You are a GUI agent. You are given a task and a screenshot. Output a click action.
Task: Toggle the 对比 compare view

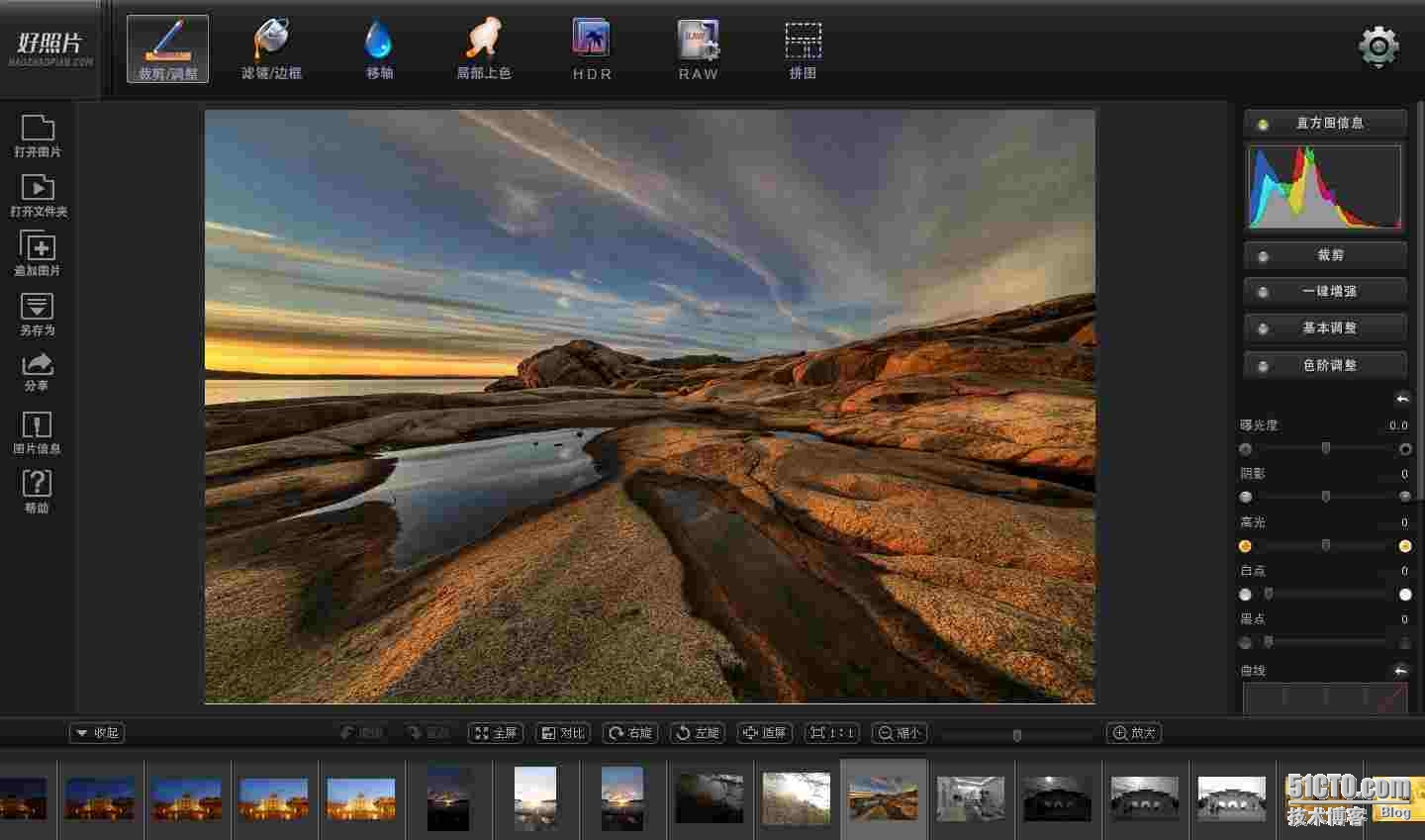tap(563, 733)
